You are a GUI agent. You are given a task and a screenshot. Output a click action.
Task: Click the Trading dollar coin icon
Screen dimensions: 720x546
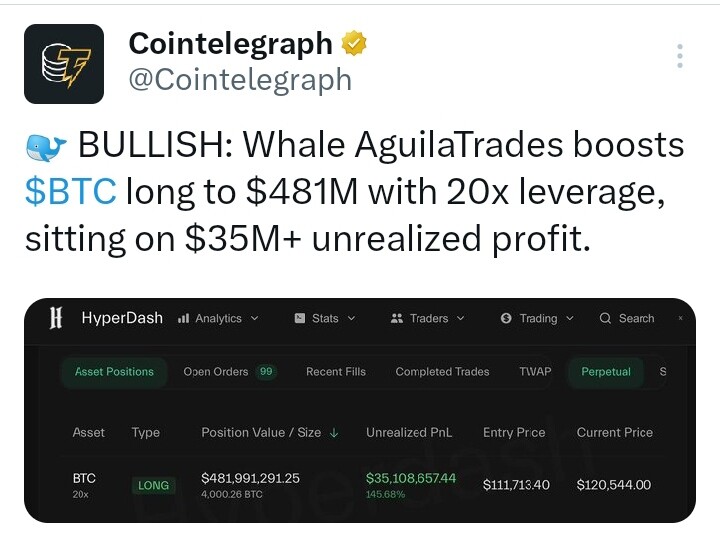pyautogui.click(x=506, y=318)
